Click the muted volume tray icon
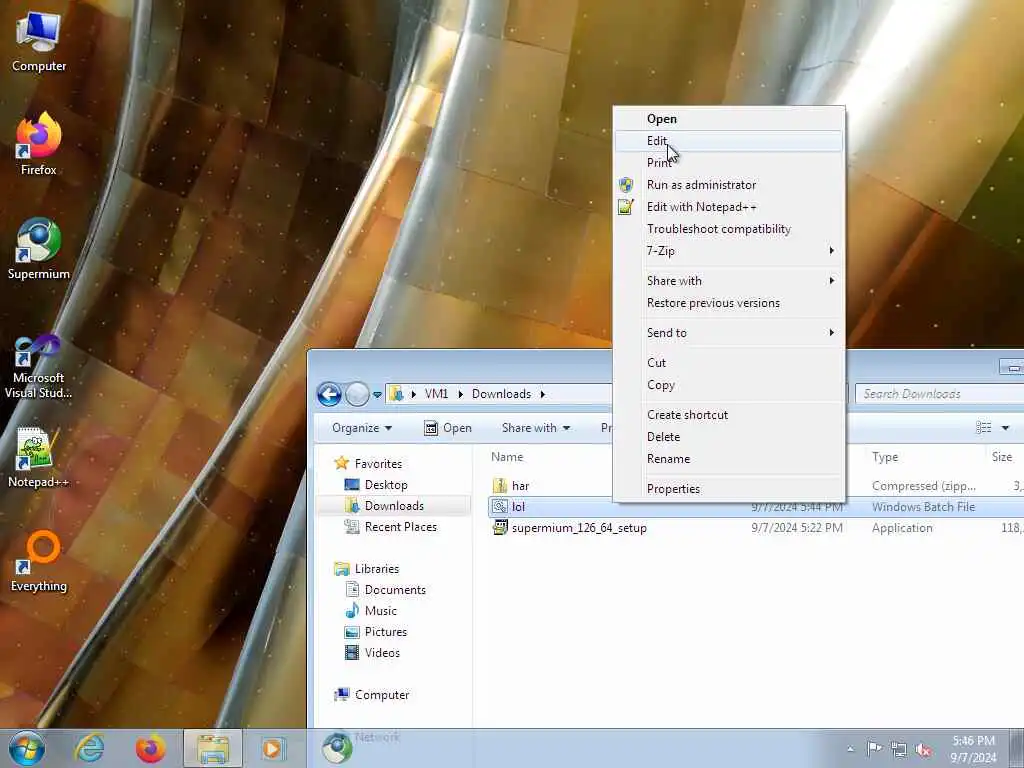This screenshot has height=768, width=1024. [923, 750]
